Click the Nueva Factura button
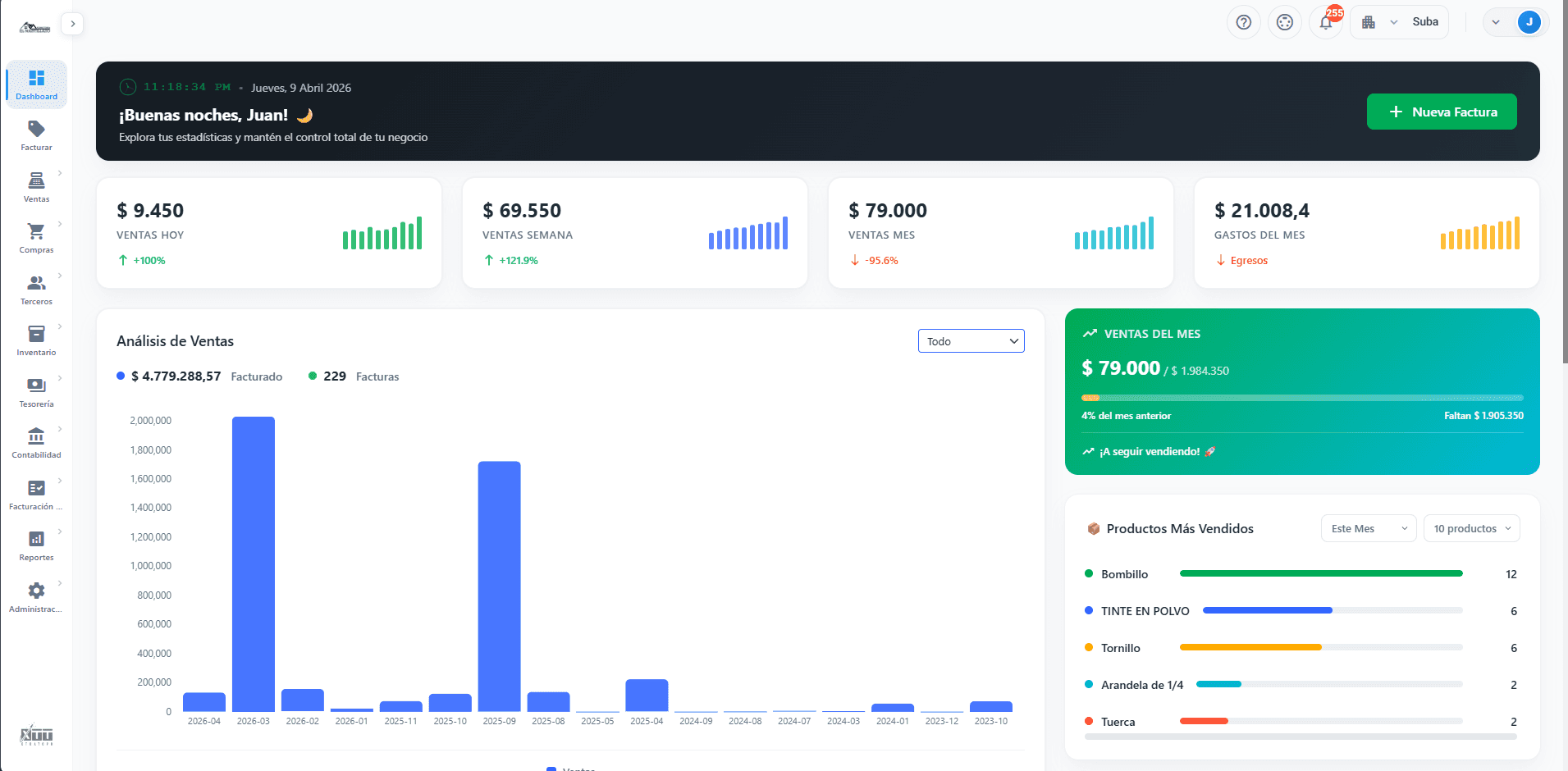This screenshot has height=771, width=1568. click(1442, 112)
